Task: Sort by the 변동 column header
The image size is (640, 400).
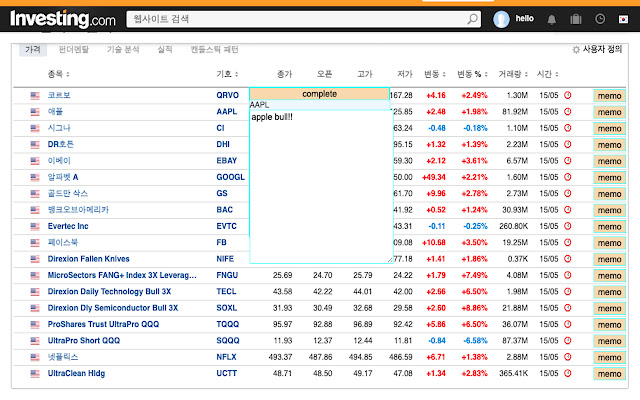Action: click(435, 74)
